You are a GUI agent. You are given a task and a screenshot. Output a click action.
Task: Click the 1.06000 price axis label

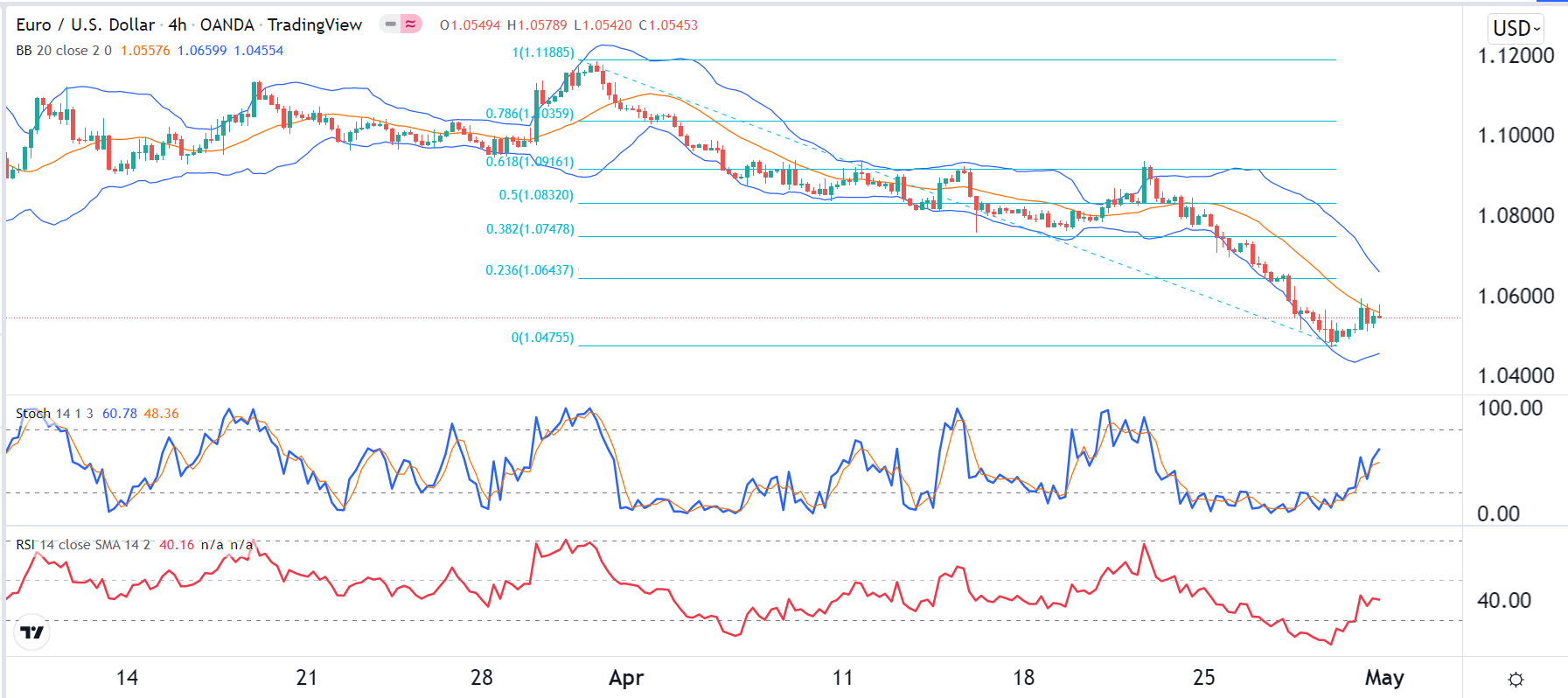pos(1516,297)
